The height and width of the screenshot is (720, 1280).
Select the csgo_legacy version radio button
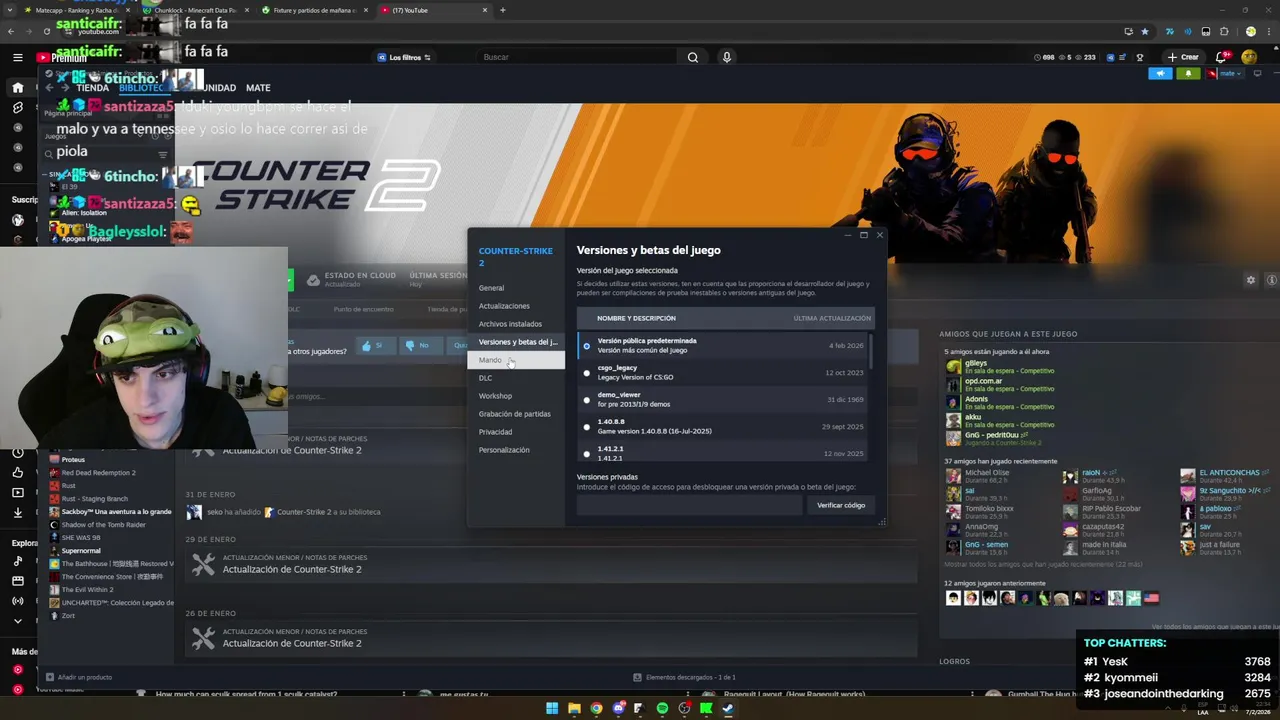coord(587,373)
